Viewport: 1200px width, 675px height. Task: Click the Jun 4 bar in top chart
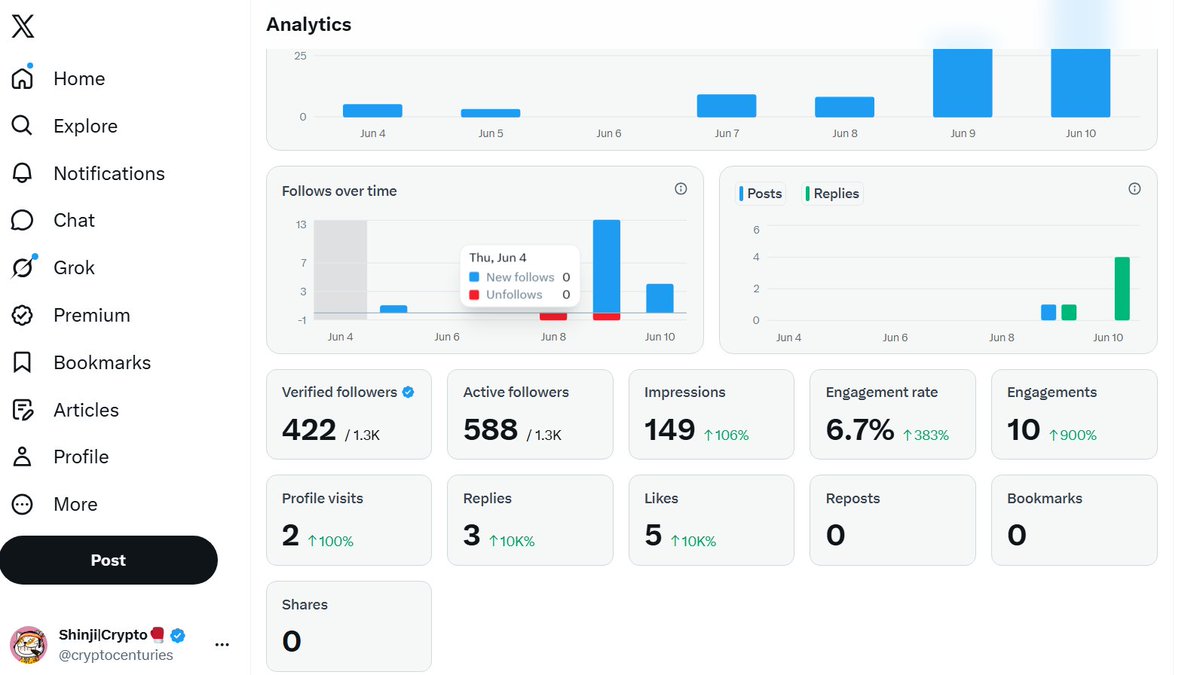click(x=372, y=111)
